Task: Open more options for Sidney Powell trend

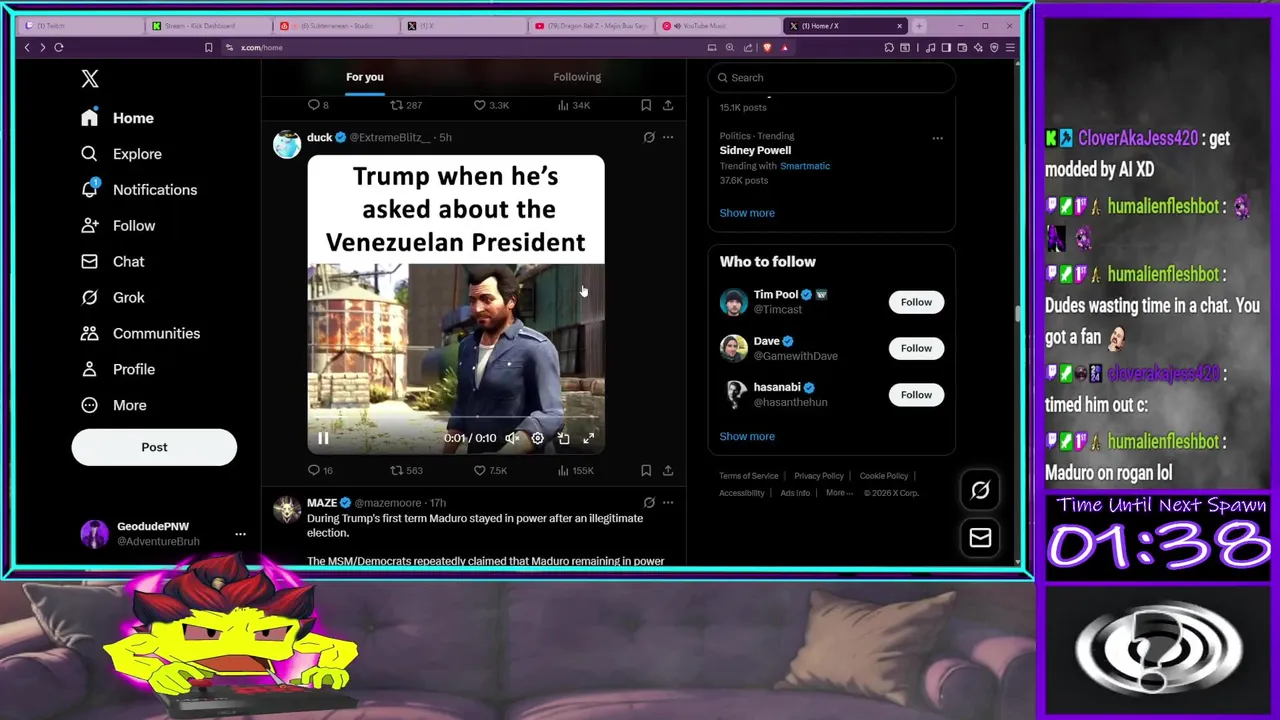Action: click(x=937, y=138)
